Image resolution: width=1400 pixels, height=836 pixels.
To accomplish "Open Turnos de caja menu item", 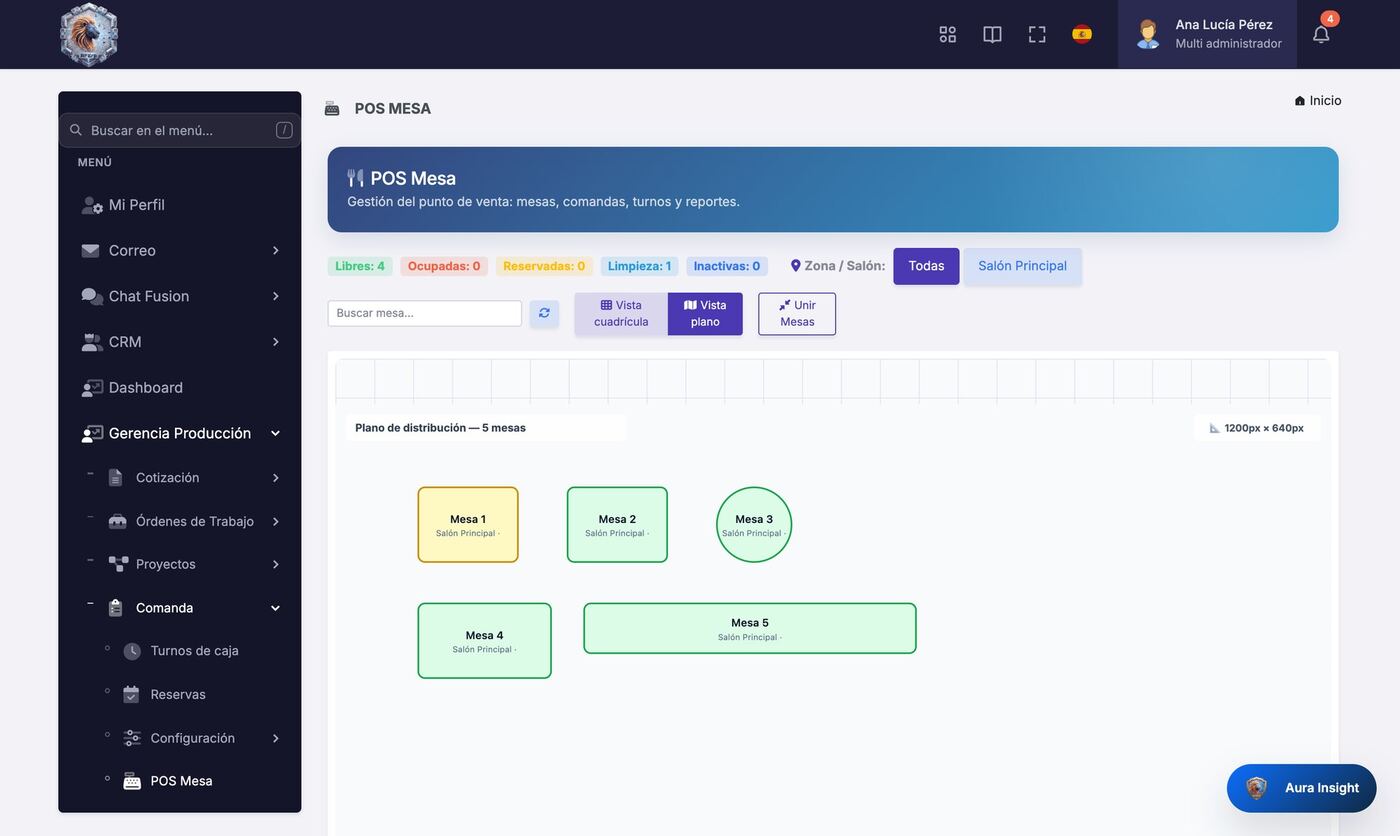I will [194, 651].
